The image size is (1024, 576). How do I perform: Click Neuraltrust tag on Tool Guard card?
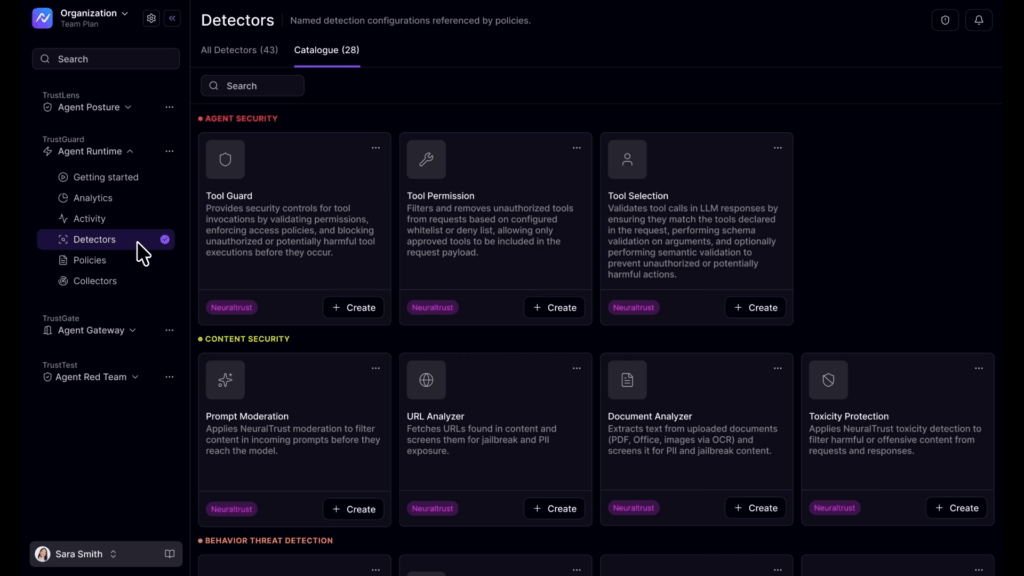pos(232,308)
